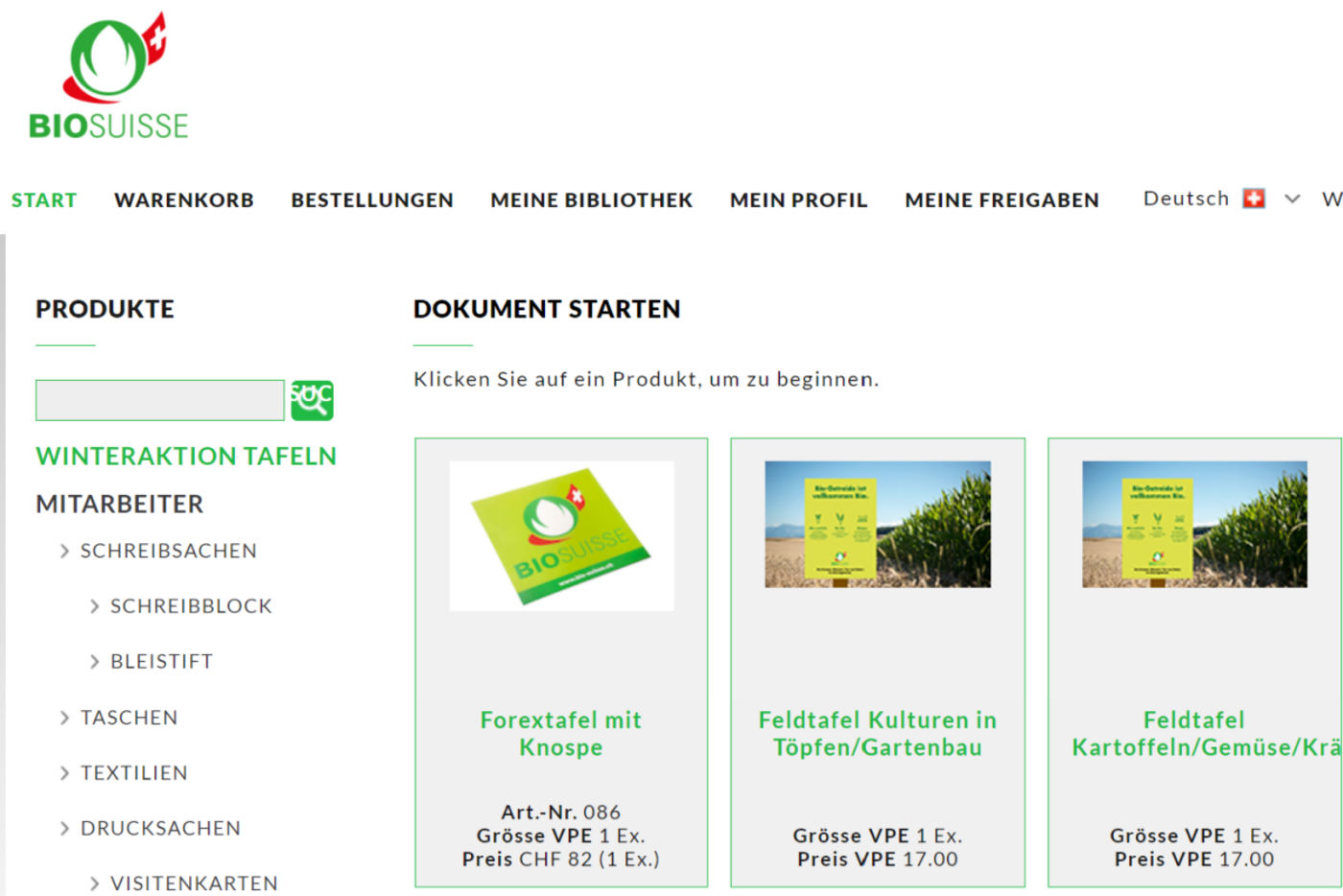Navigate to Meine Bibliothek
1343x896 pixels.
tap(591, 200)
